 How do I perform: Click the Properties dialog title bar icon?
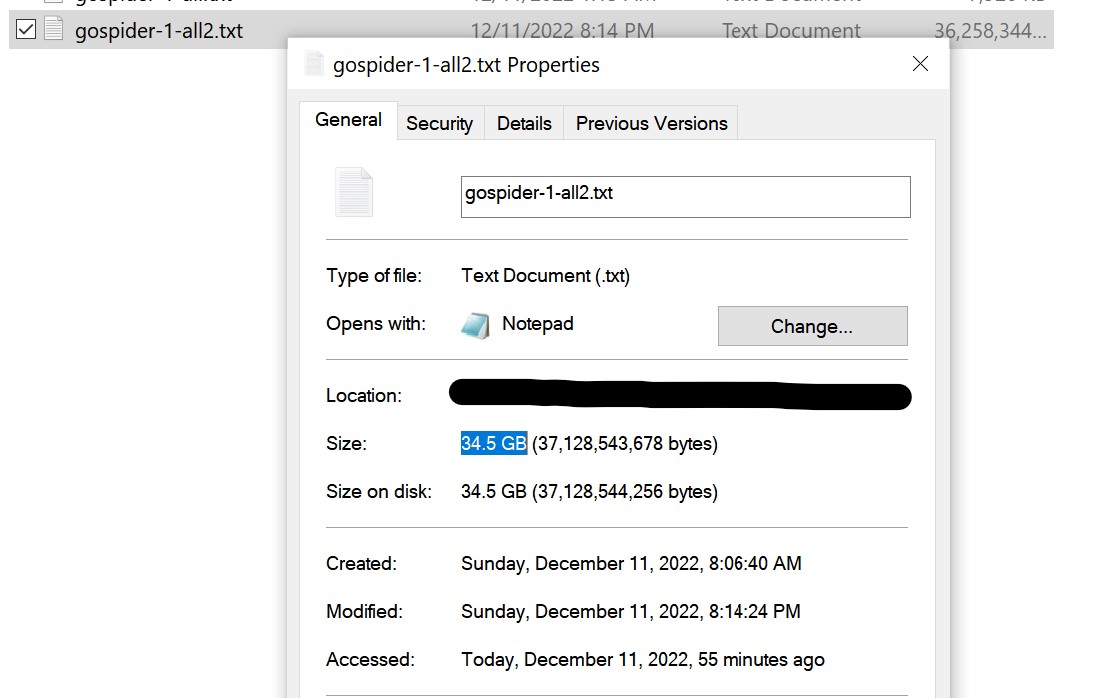click(314, 63)
